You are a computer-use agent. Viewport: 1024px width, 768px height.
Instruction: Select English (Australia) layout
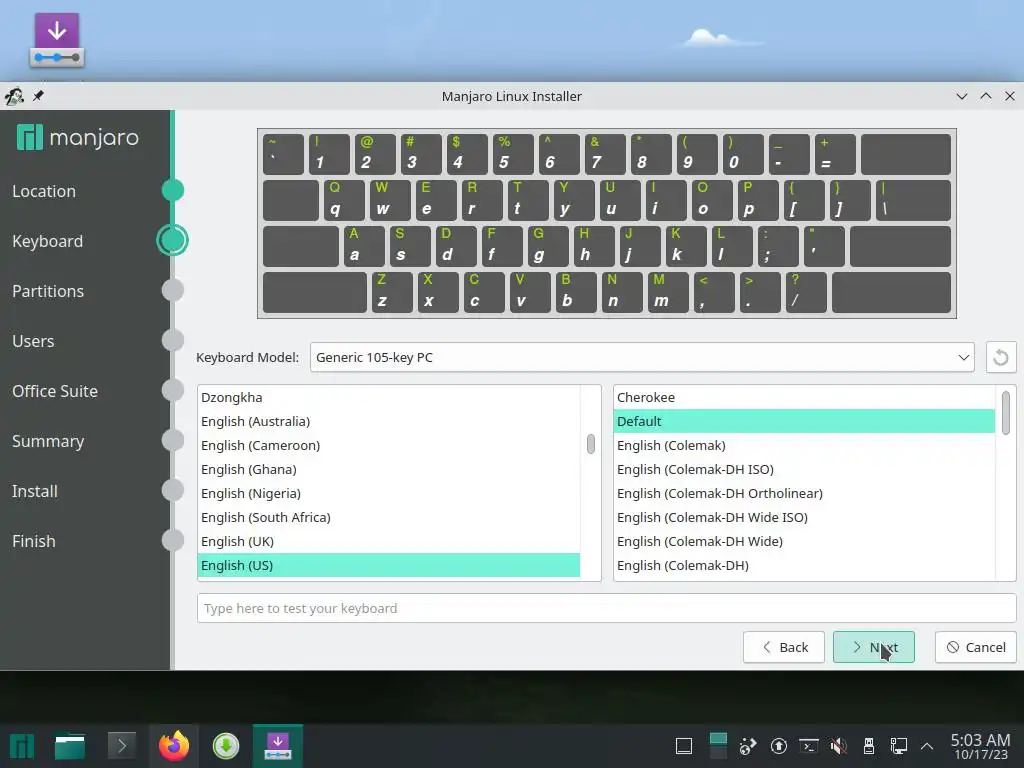click(389, 421)
